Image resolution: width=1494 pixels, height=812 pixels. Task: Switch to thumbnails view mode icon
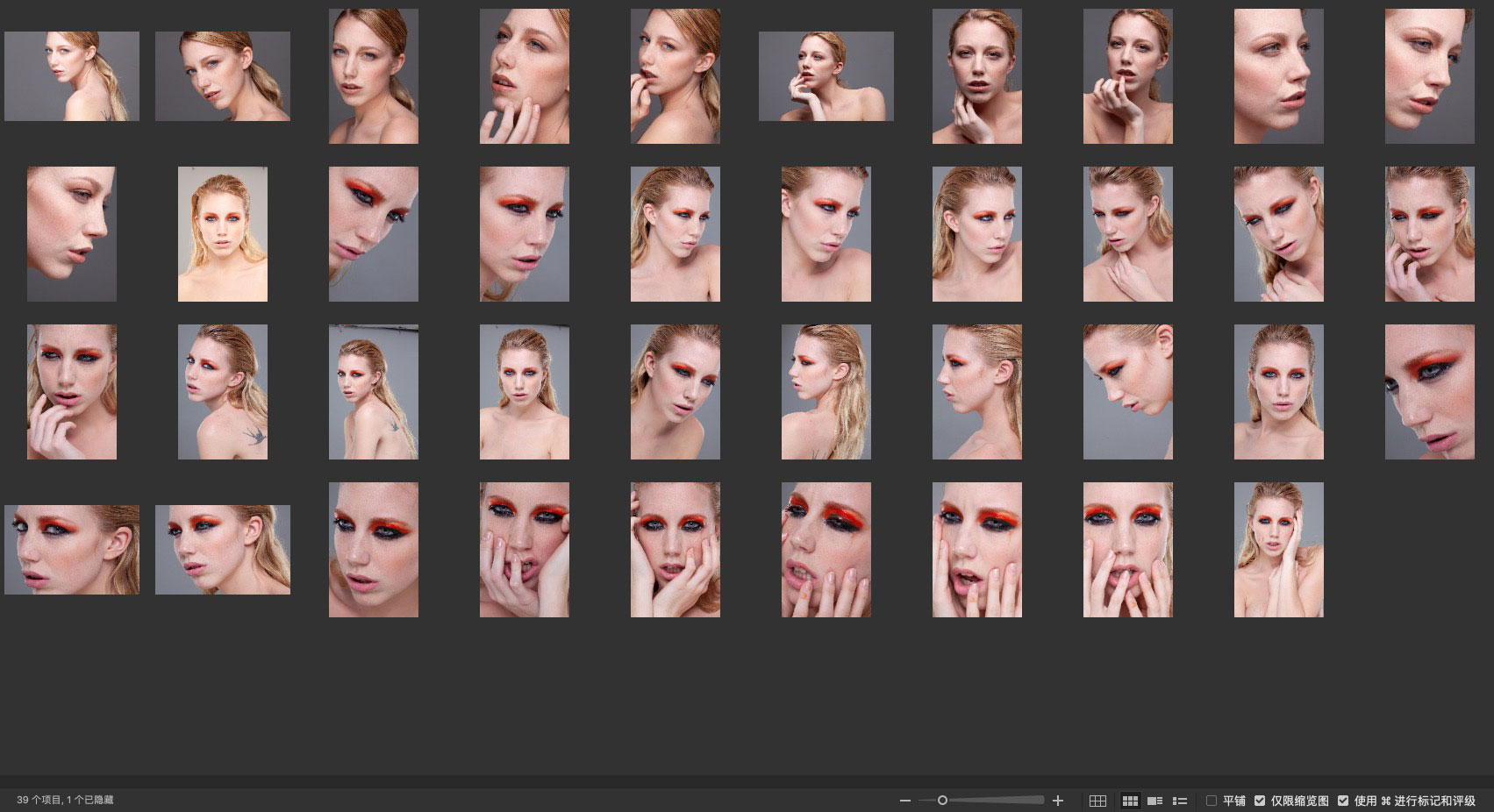point(1130,801)
